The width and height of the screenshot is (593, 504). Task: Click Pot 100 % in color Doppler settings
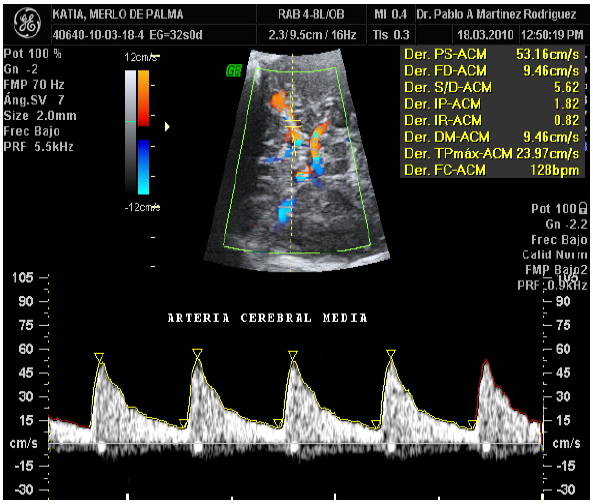(x=33, y=54)
